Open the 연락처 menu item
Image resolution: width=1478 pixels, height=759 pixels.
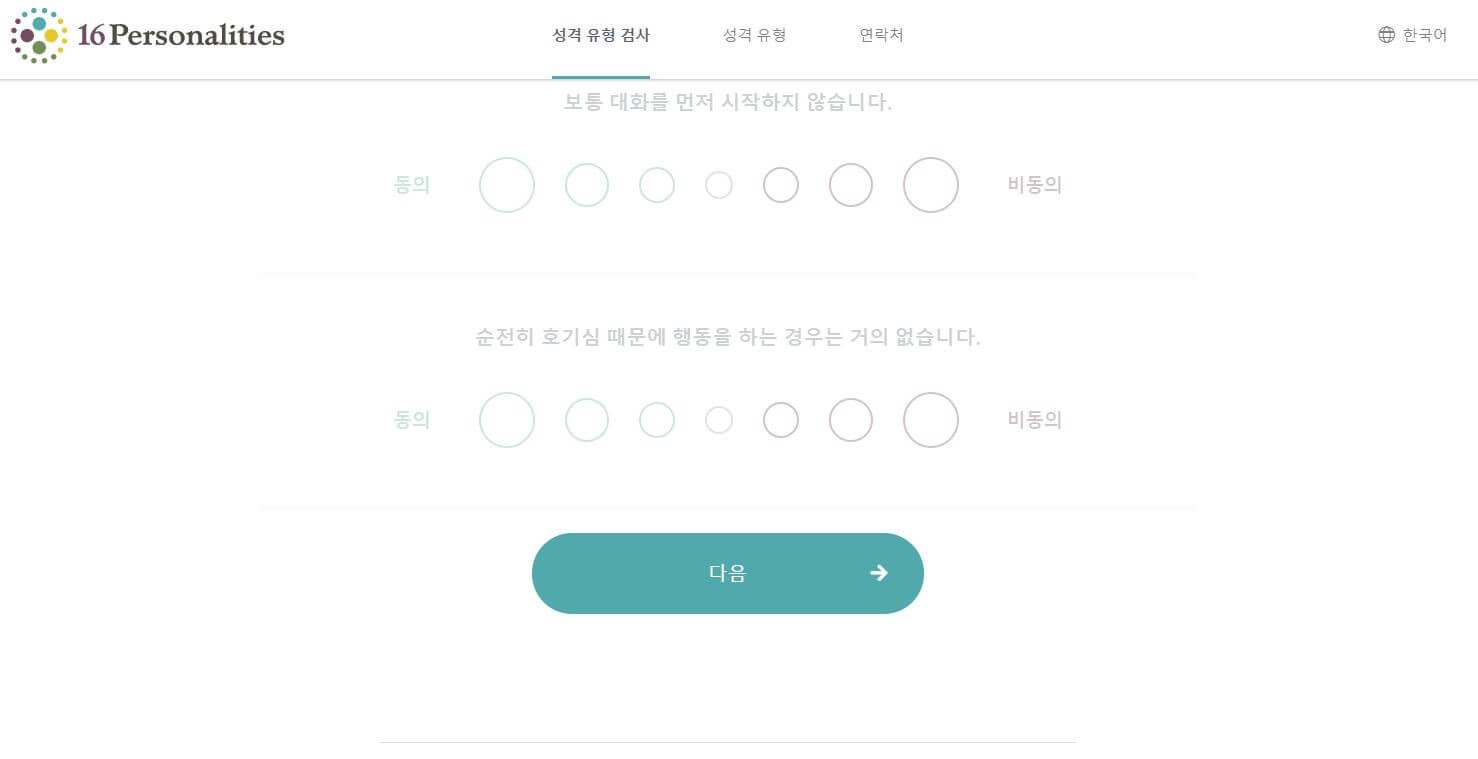click(880, 35)
